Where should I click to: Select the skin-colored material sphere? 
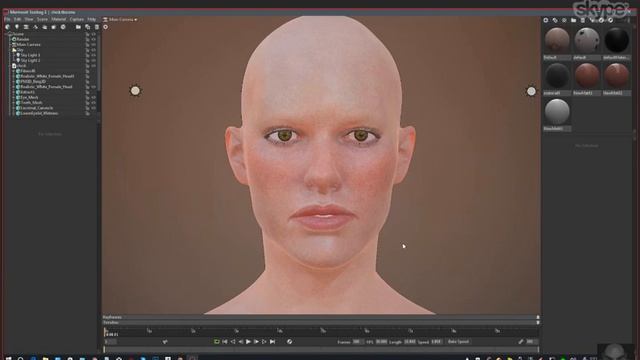pyautogui.click(x=557, y=40)
